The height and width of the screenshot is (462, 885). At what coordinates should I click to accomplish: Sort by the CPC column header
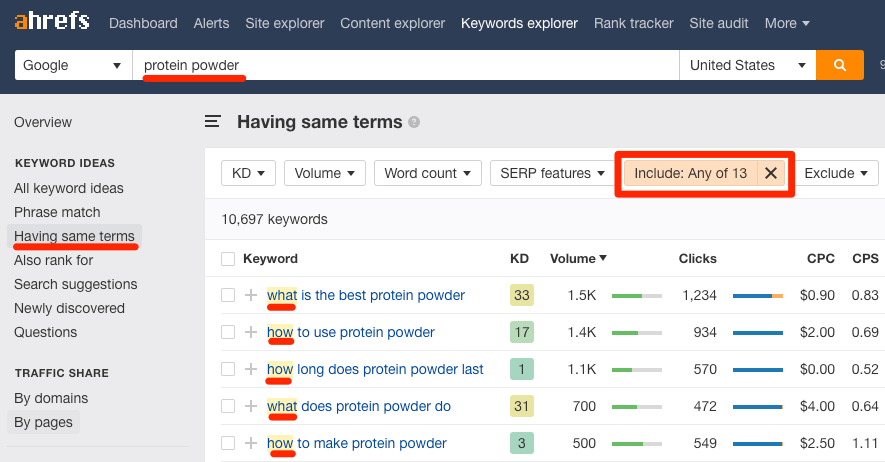(x=821, y=258)
